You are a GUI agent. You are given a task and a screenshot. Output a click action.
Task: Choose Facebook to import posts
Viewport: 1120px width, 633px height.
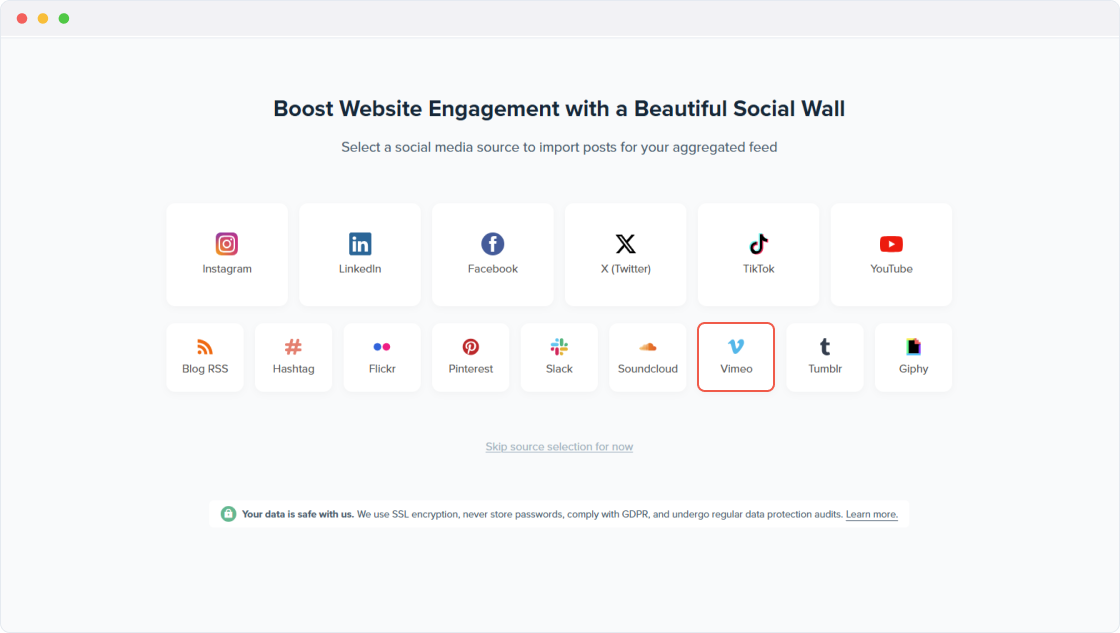click(492, 254)
